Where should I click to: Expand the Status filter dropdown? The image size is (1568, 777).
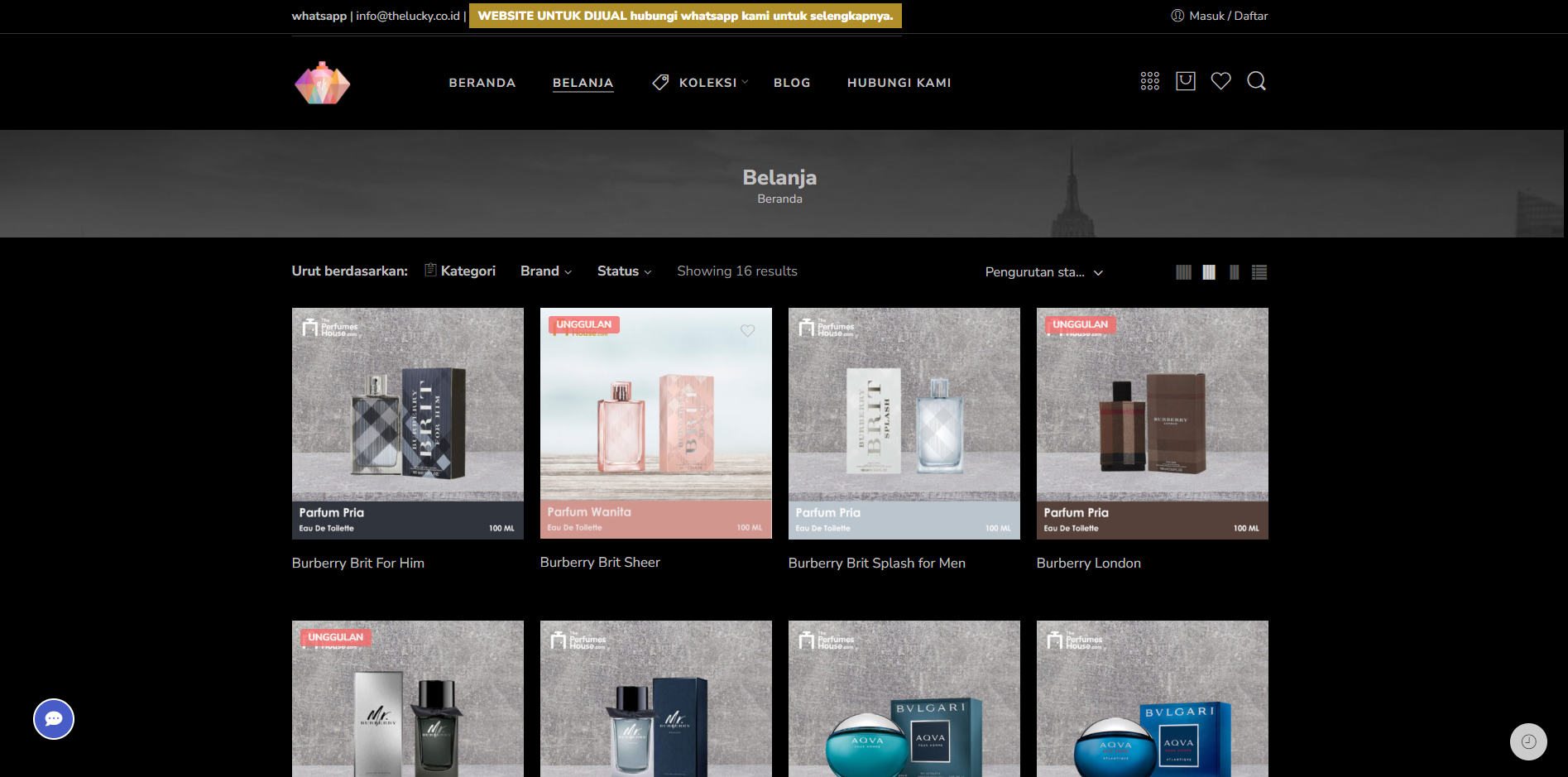(x=625, y=271)
